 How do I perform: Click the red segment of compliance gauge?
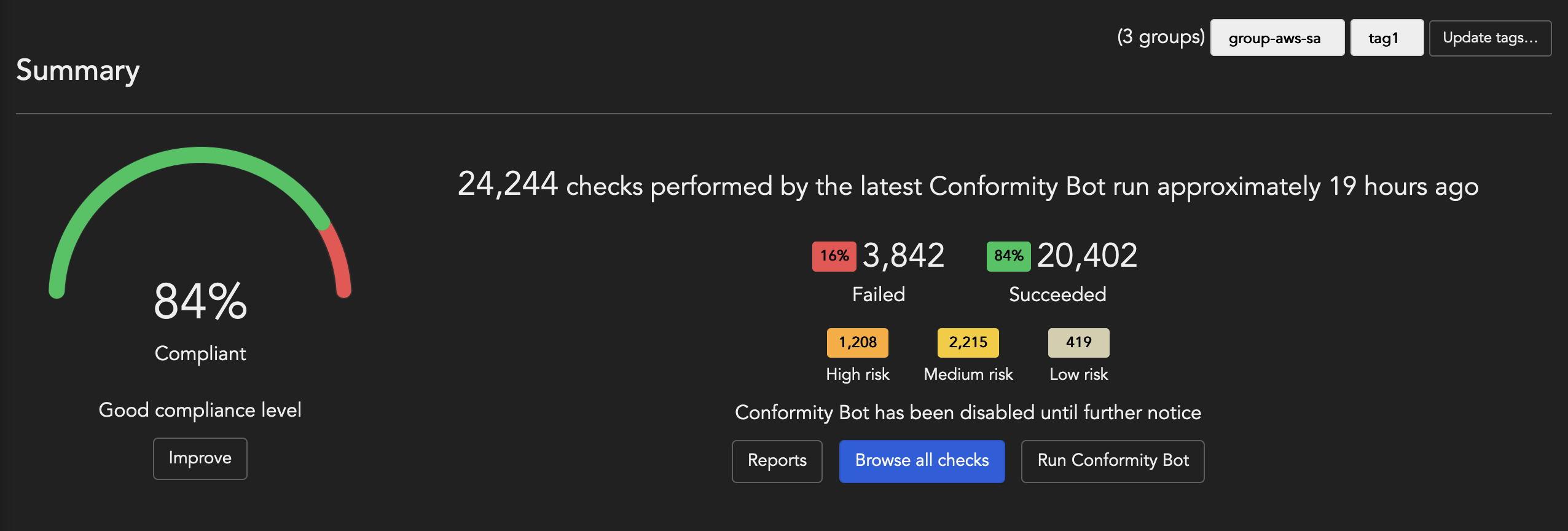[x=340, y=258]
